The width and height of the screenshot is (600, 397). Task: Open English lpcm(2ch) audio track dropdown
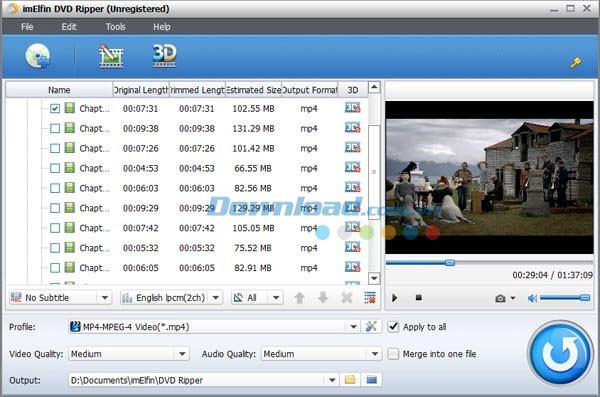click(x=171, y=297)
